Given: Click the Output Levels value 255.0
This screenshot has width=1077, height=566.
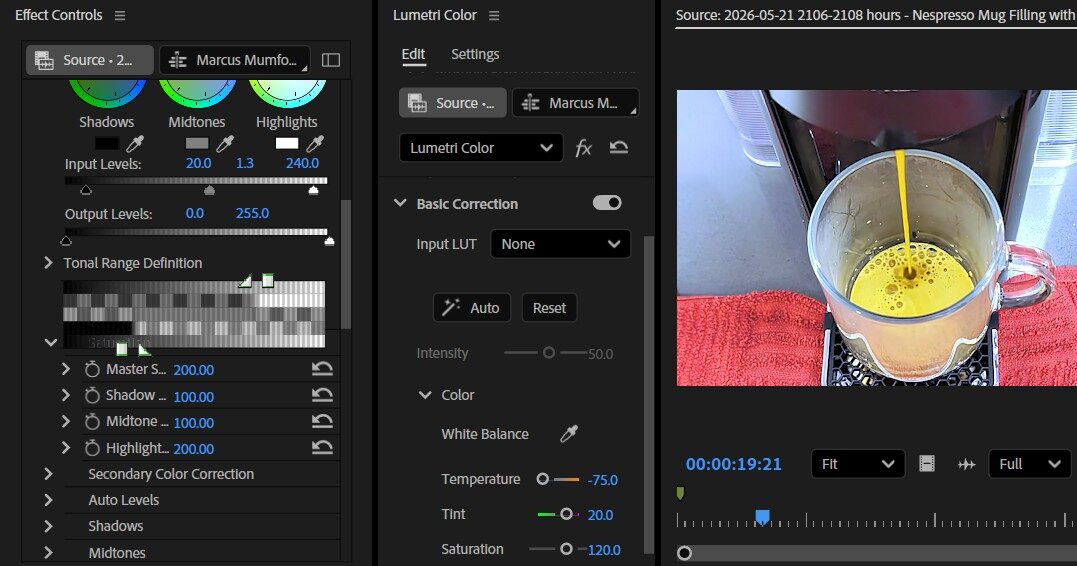Looking at the screenshot, I should click(252, 214).
